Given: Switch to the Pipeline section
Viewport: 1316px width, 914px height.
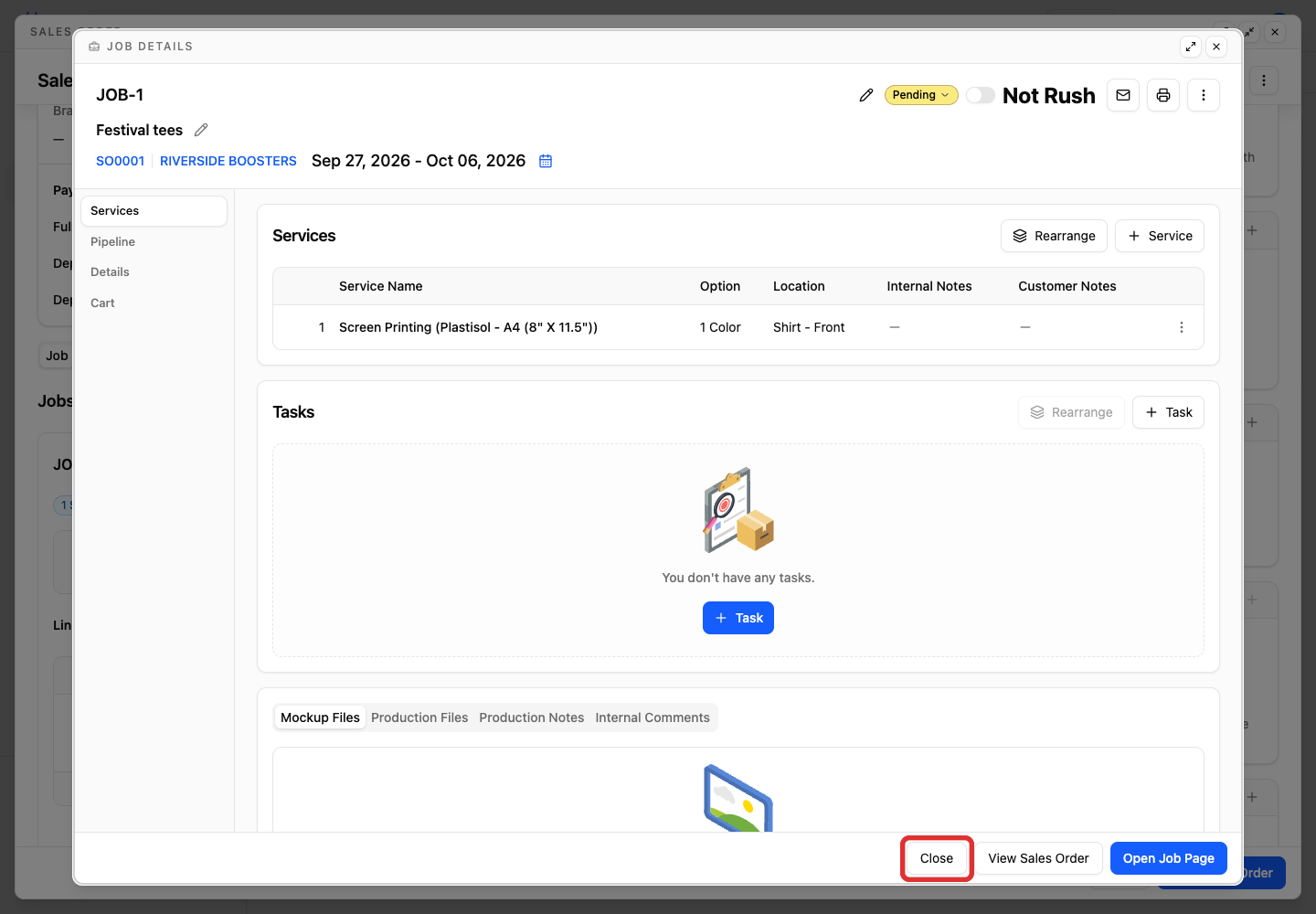Looking at the screenshot, I should (x=154, y=241).
